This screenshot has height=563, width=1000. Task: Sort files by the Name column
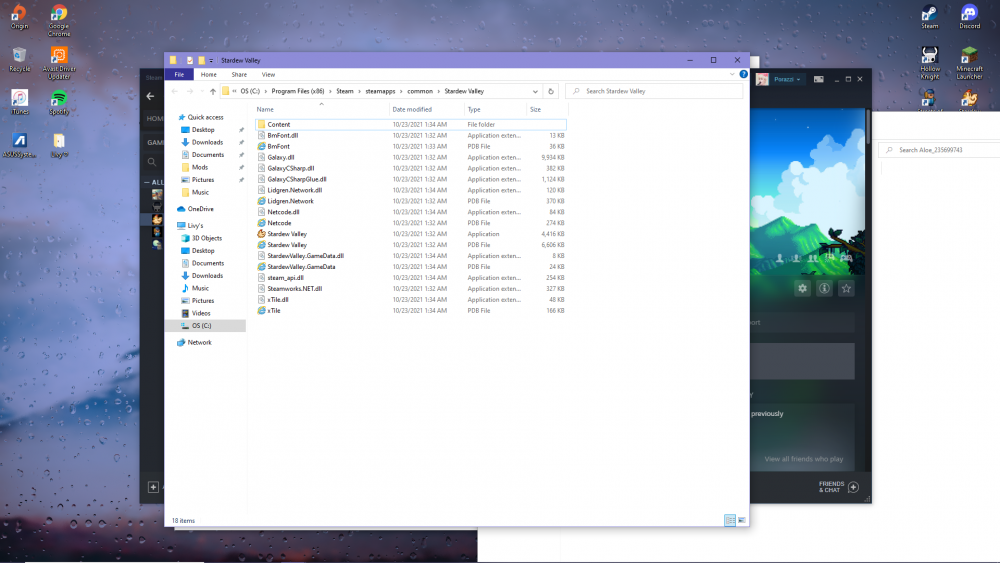(321, 109)
